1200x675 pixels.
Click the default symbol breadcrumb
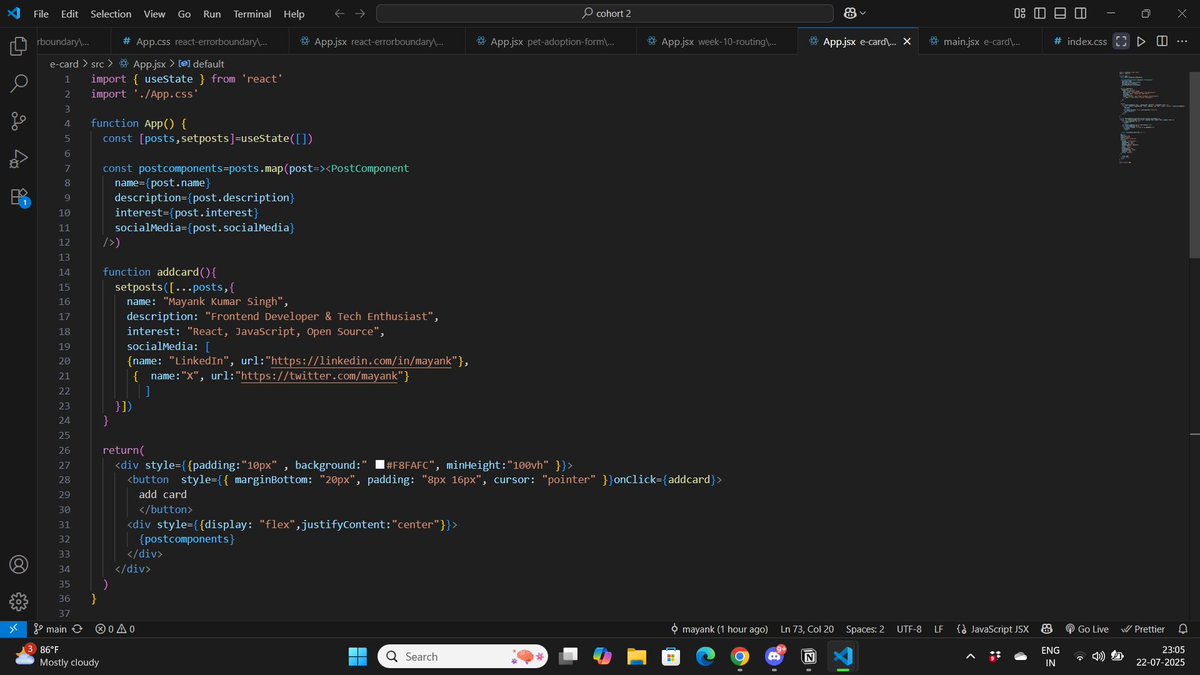point(201,63)
